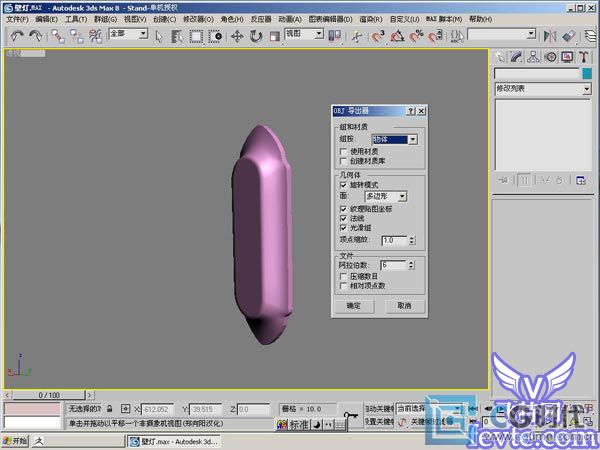Select the Select and Link tool
Image resolution: width=600 pixels, height=450 pixels.
point(58,36)
